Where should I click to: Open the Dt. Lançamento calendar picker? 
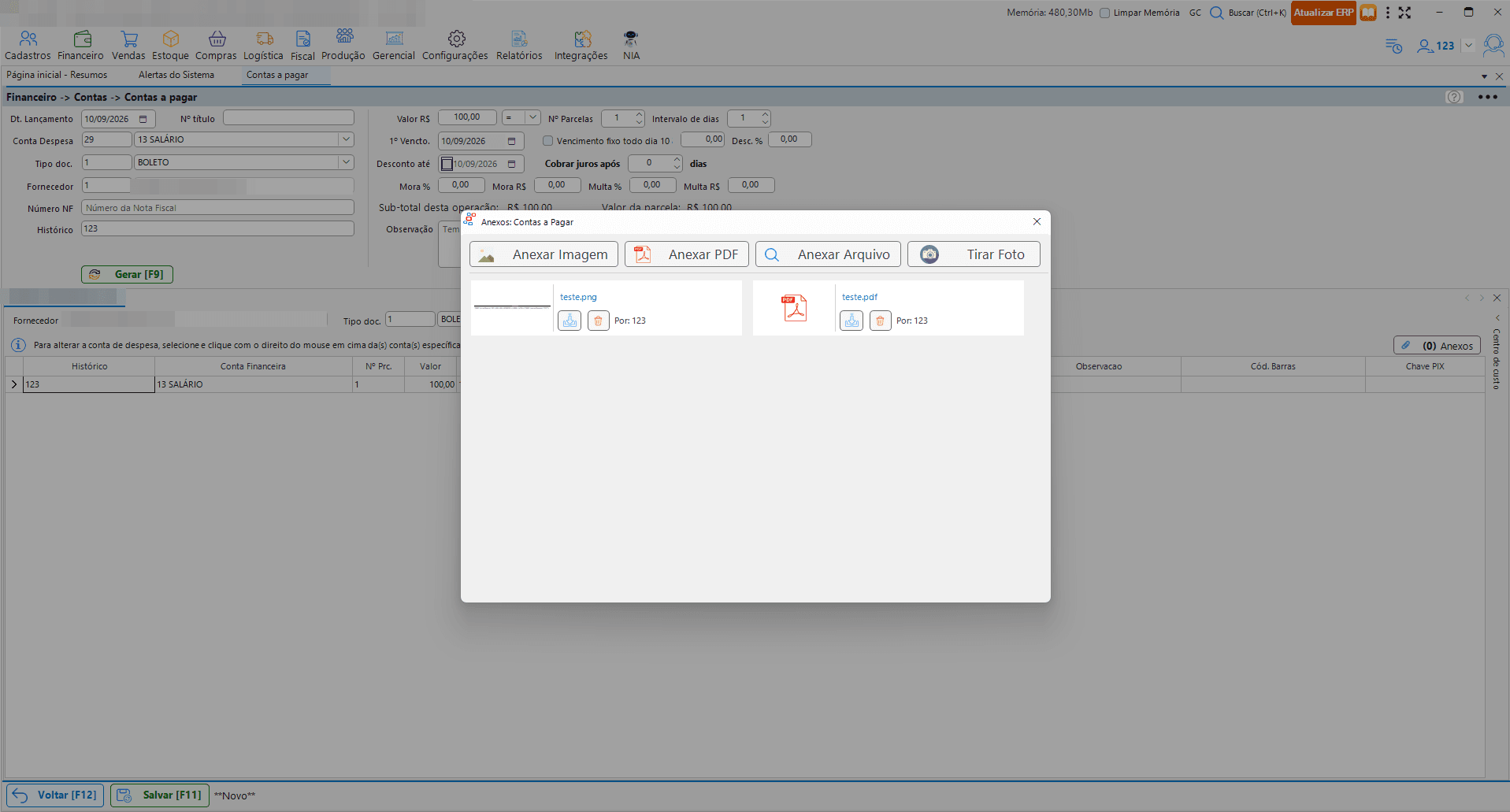pos(143,119)
